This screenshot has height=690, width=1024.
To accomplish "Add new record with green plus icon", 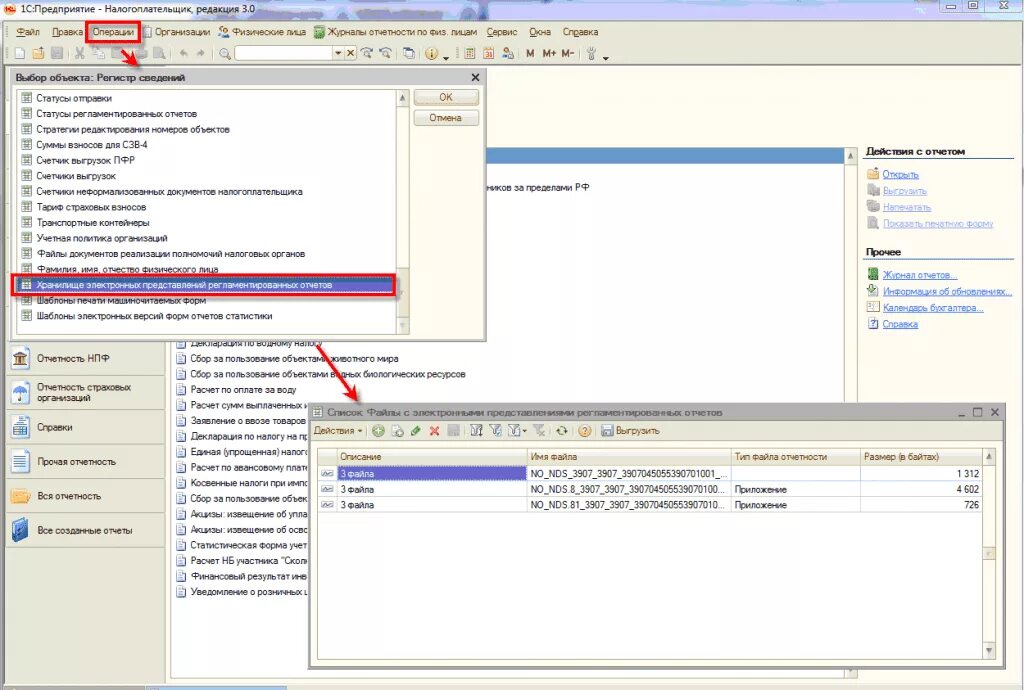I will coord(378,431).
